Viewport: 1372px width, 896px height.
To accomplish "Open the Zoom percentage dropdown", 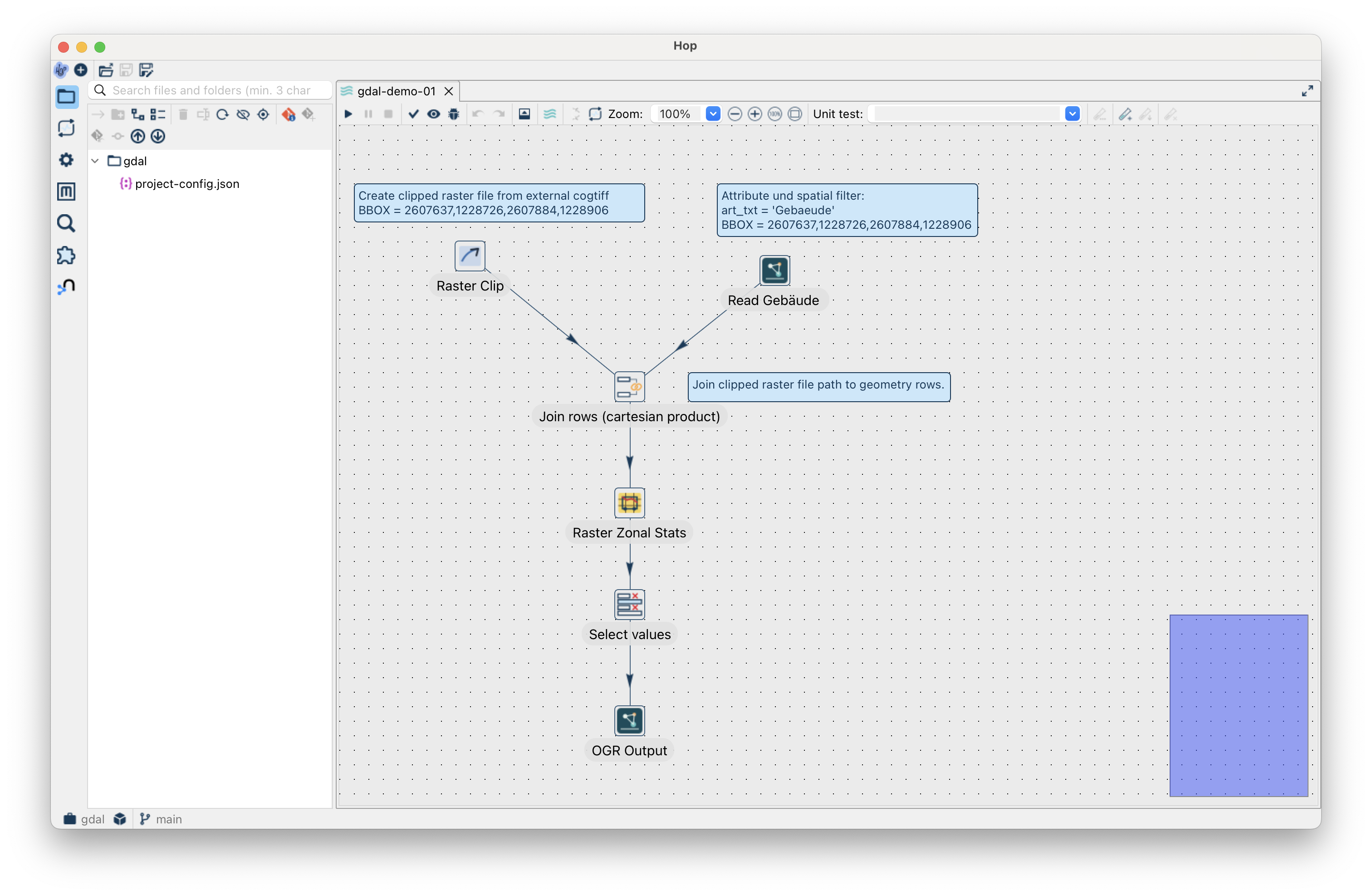I will pyautogui.click(x=712, y=114).
